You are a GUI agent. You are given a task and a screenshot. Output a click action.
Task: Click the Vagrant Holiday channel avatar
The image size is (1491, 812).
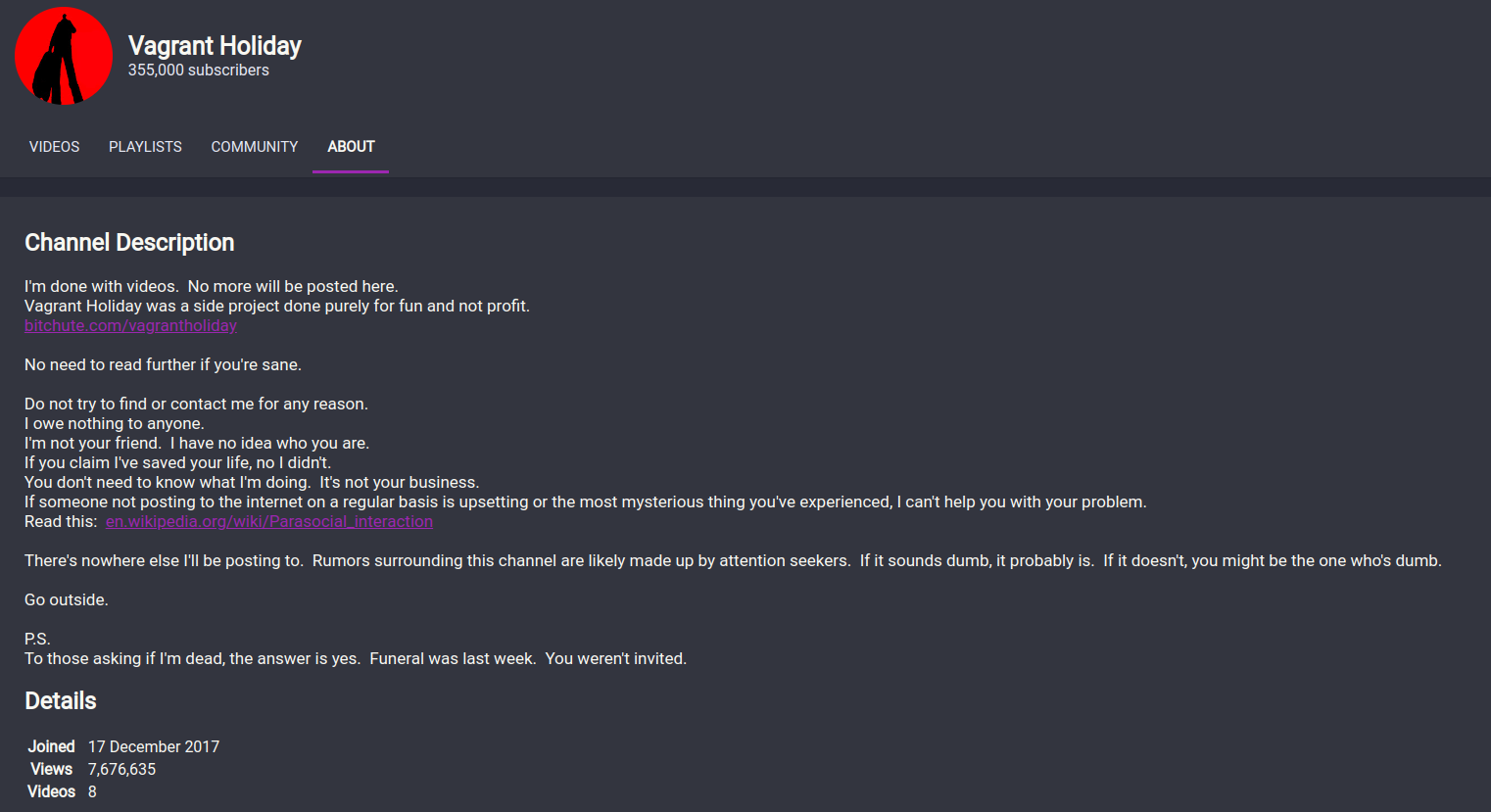tap(64, 56)
